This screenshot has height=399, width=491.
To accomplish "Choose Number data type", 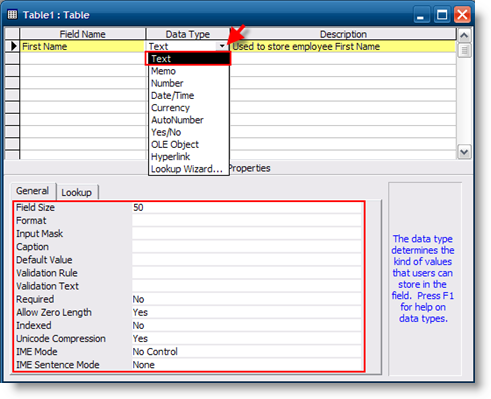I will tap(189, 83).
